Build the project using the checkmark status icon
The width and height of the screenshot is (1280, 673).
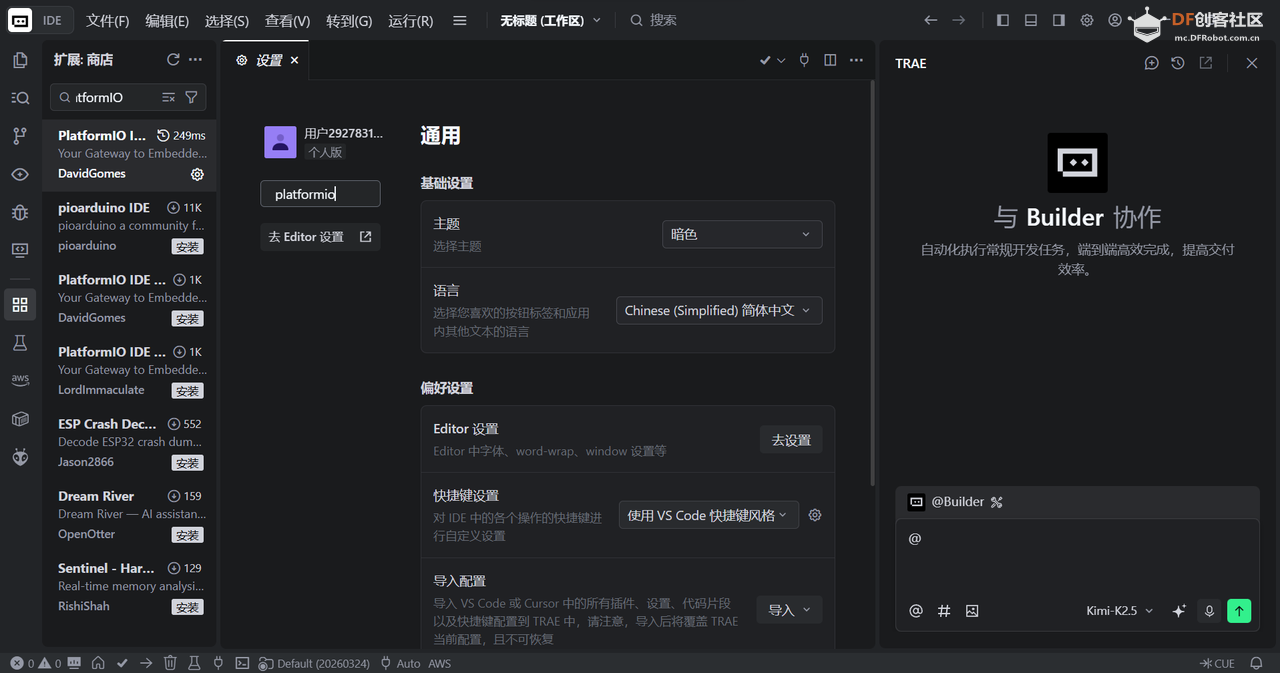(x=123, y=662)
